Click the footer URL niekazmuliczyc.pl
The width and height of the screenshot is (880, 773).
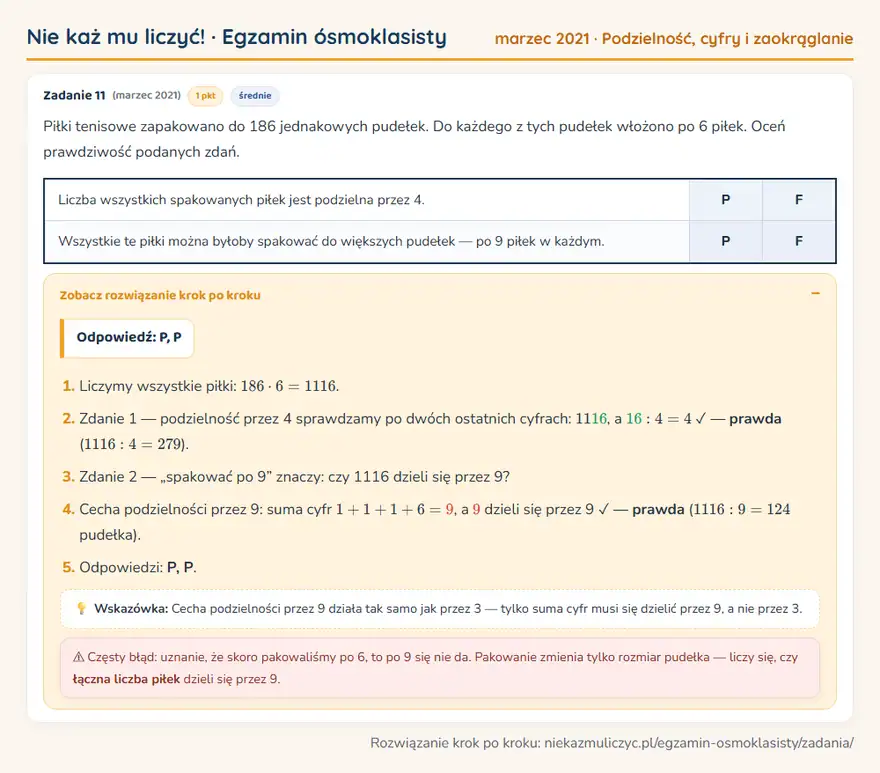pyautogui.click(x=699, y=743)
